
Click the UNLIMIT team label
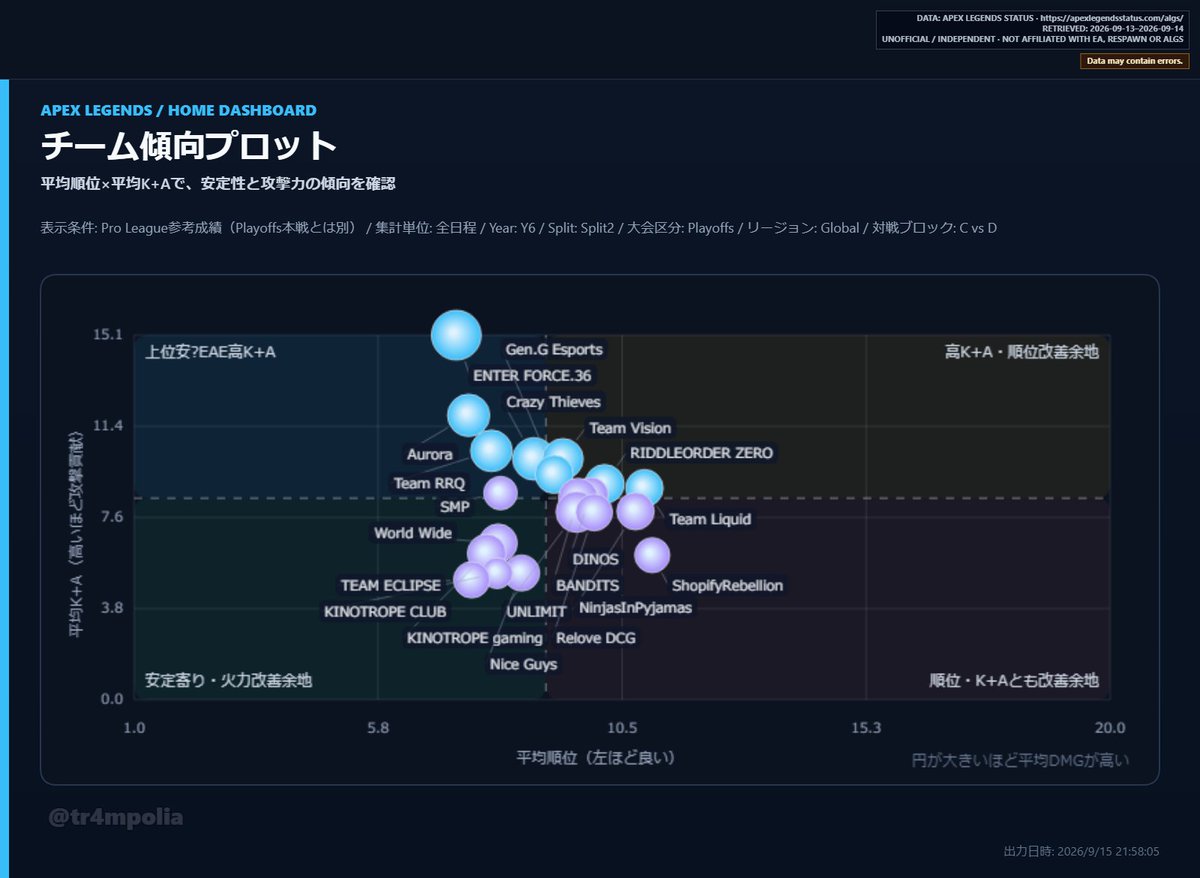(x=537, y=612)
